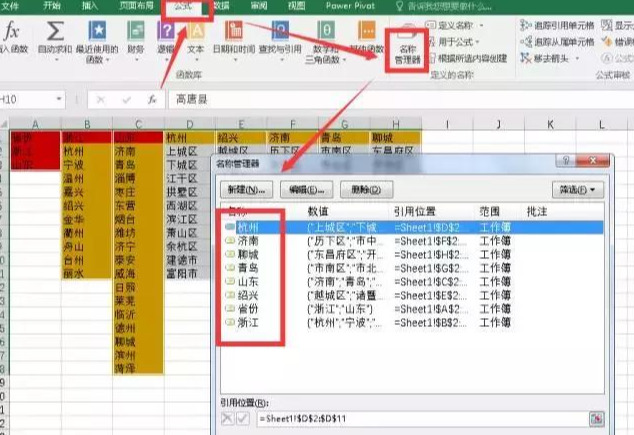Select column J header in worksheet
The height and width of the screenshot is (435, 634).
498,125
